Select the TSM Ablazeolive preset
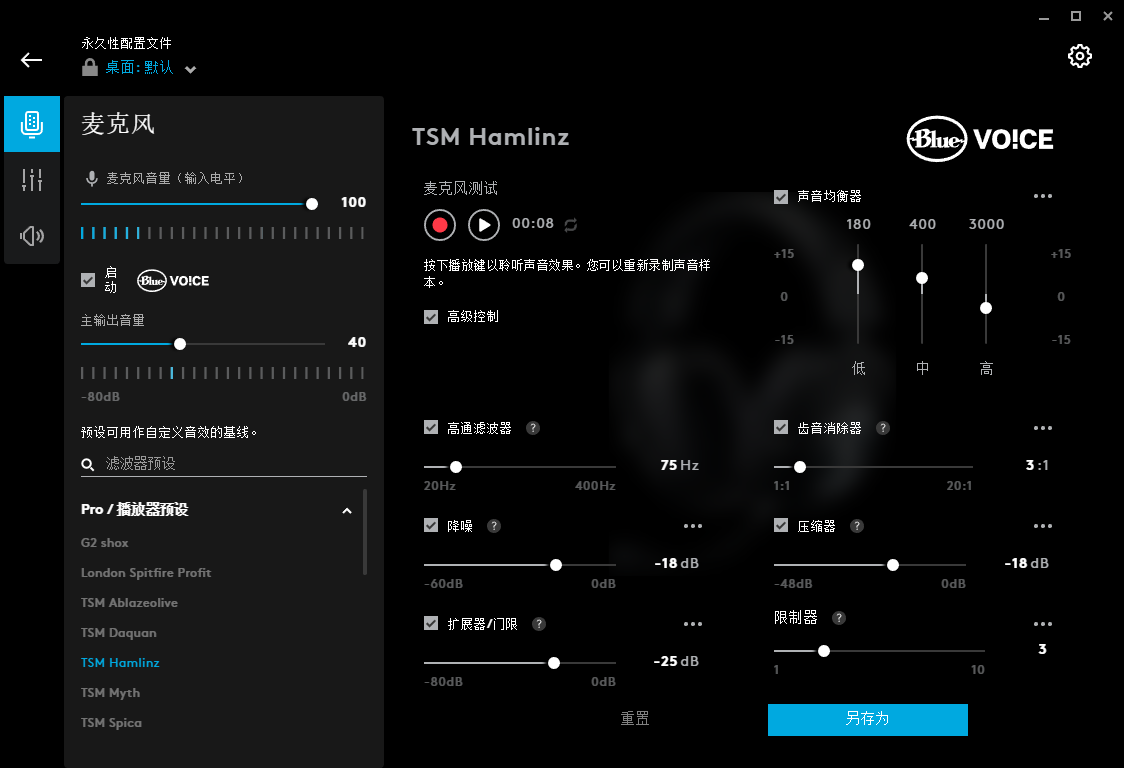Screen dimensions: 1124x768 [x=129, y=603]
